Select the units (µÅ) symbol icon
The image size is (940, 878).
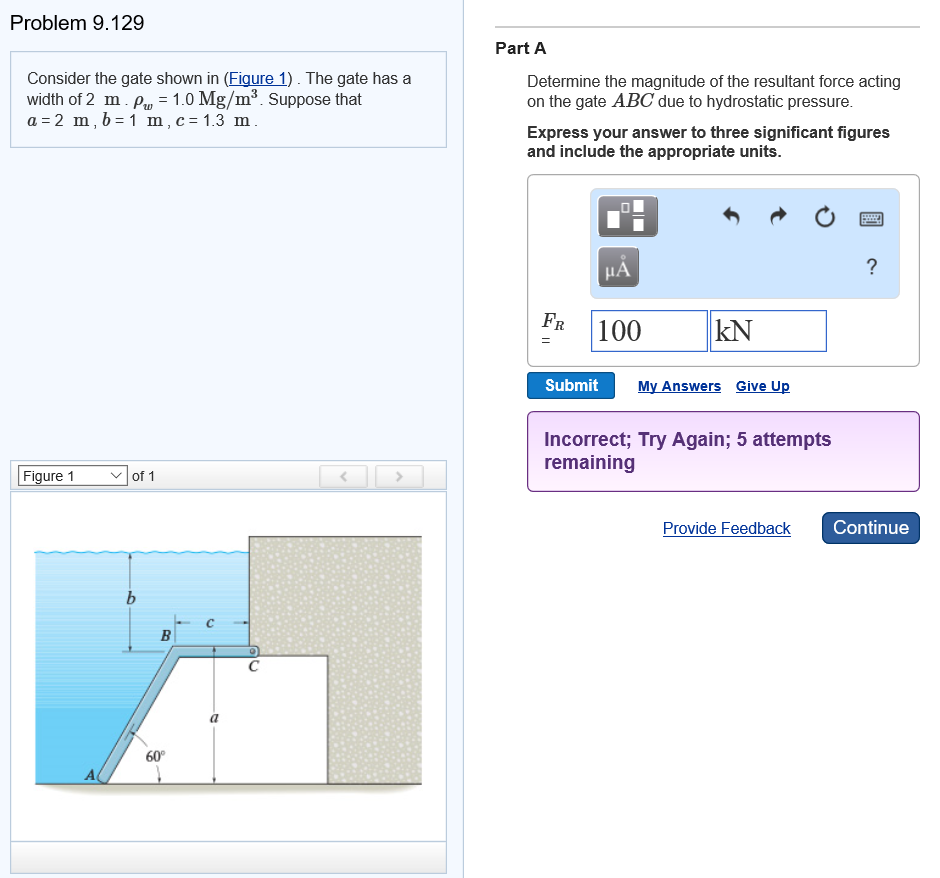coord(617,267)
